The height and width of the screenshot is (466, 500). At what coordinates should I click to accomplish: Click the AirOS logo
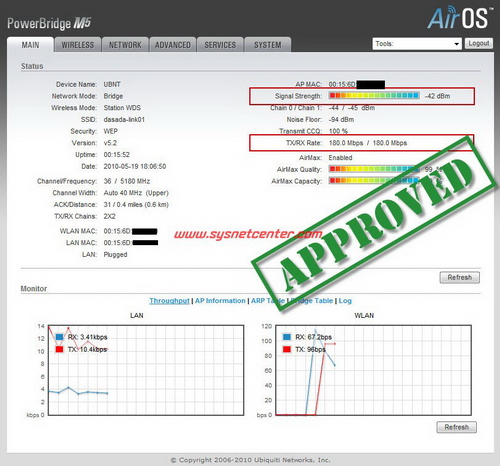(460, 17)
